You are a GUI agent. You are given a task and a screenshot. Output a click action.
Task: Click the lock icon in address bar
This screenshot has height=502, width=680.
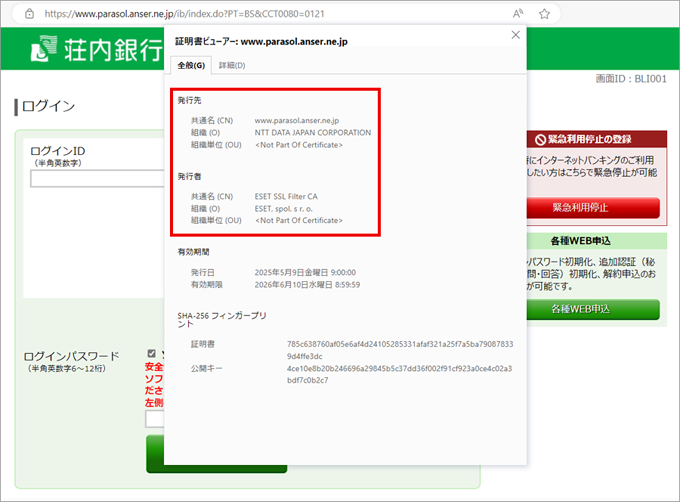point(29,14)
